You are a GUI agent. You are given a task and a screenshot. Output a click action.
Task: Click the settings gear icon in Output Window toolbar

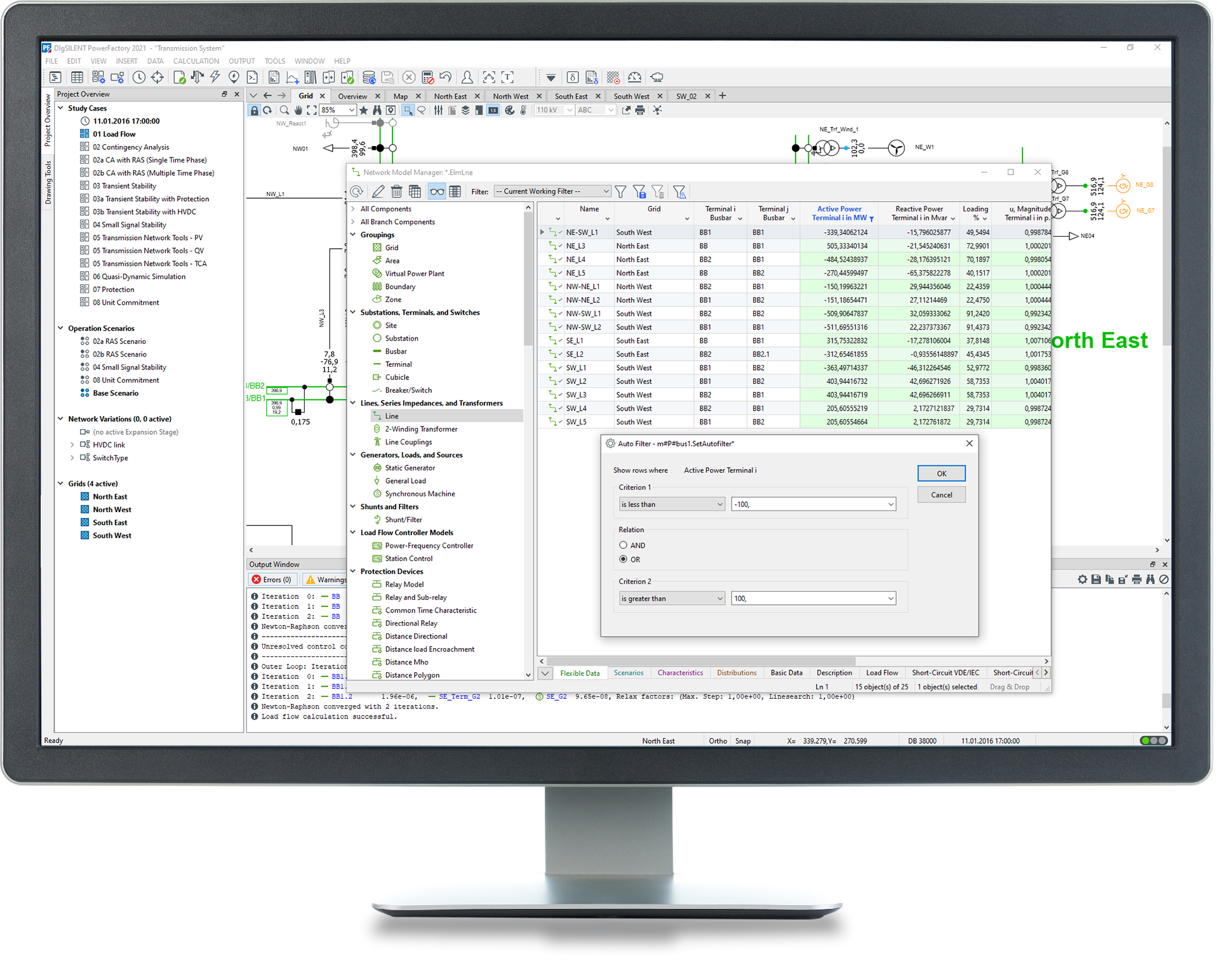tap(1083, 580)
